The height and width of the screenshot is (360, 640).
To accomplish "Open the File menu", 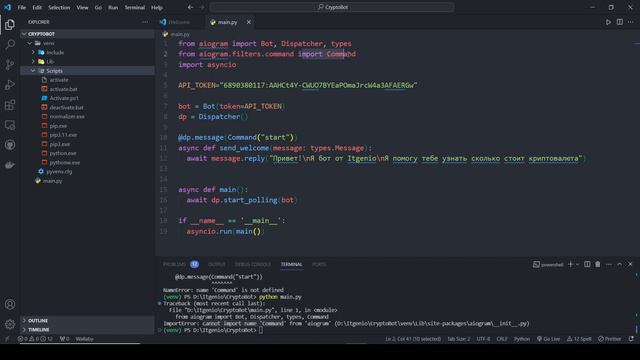I will 22,7.
